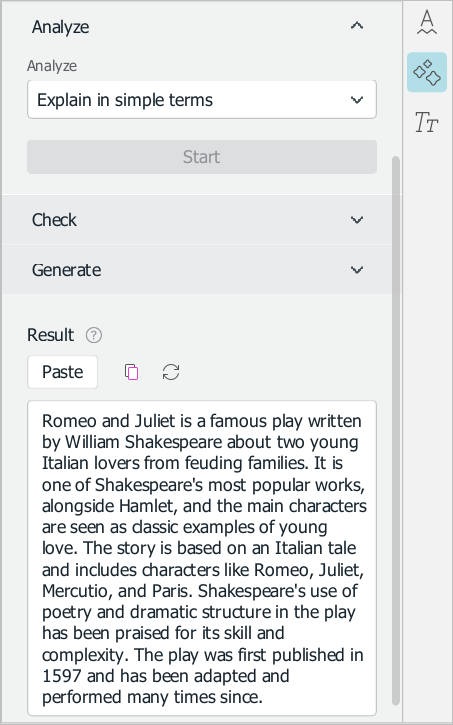Click the panel vertical scrollbar
Screen dimensions: 453x725
396,430
